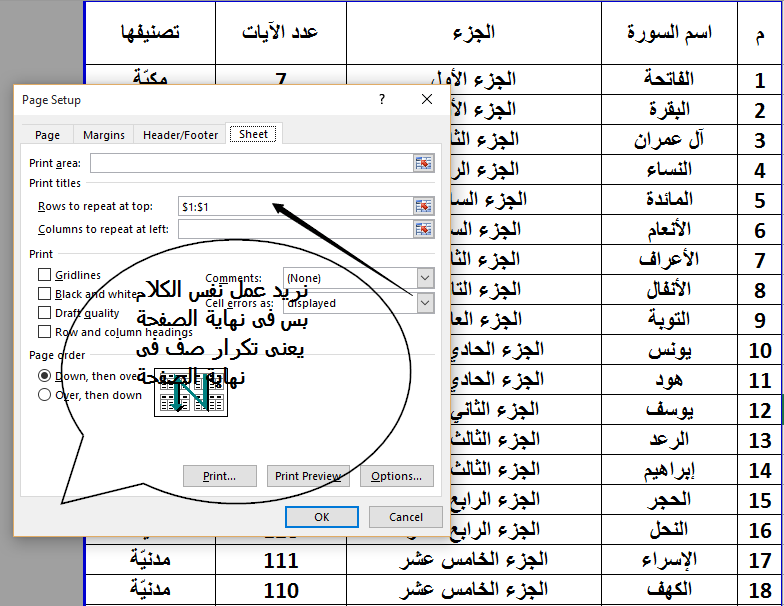Click the cell النساء
784x606 pixels.
tap(670, 170)
